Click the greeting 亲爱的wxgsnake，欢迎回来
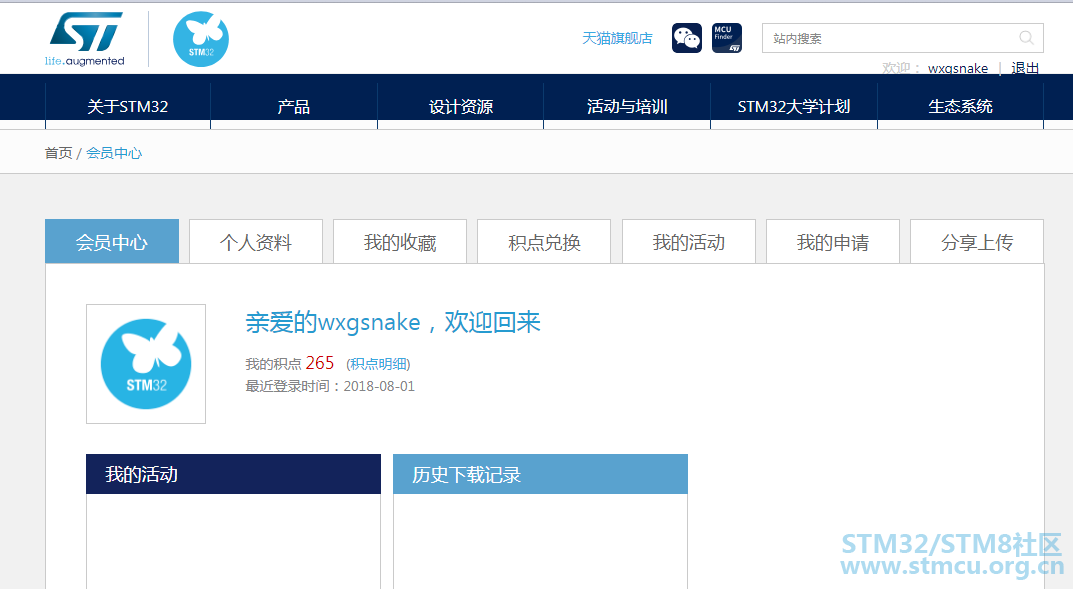The image size is (1073, 589). [393, 322]
